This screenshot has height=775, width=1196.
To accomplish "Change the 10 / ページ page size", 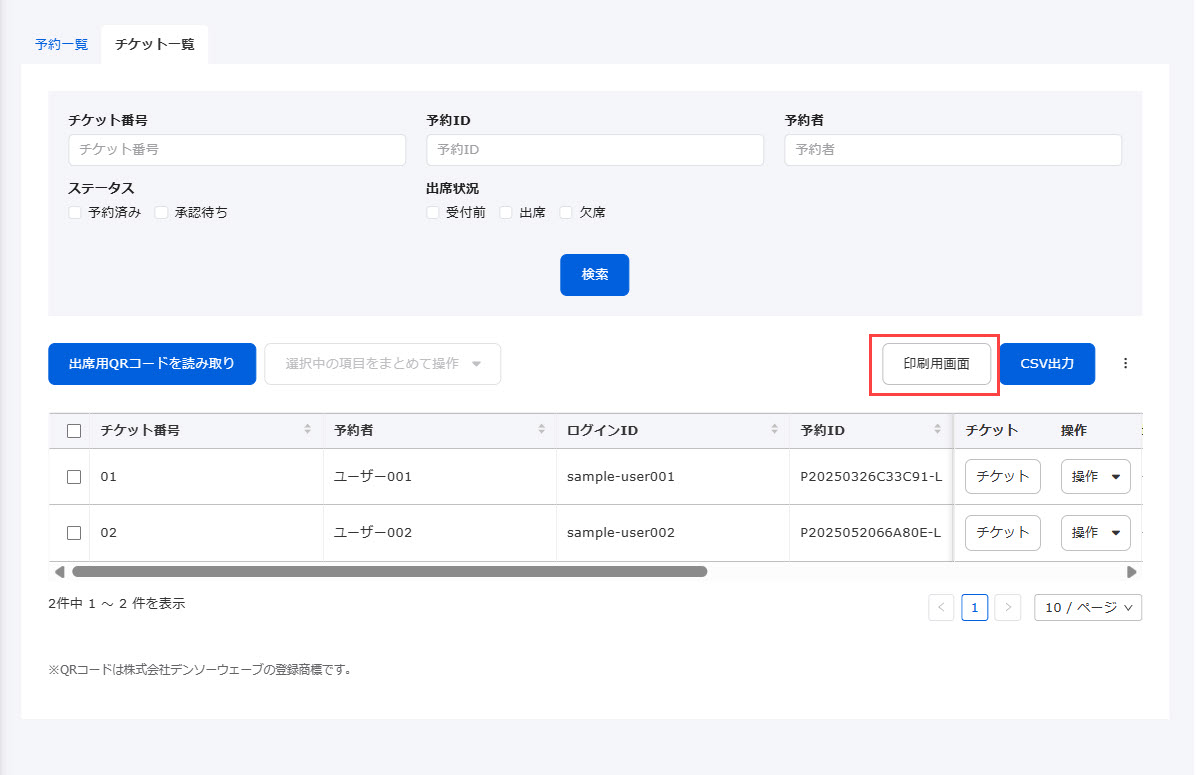I will [x=1088, y=607].
